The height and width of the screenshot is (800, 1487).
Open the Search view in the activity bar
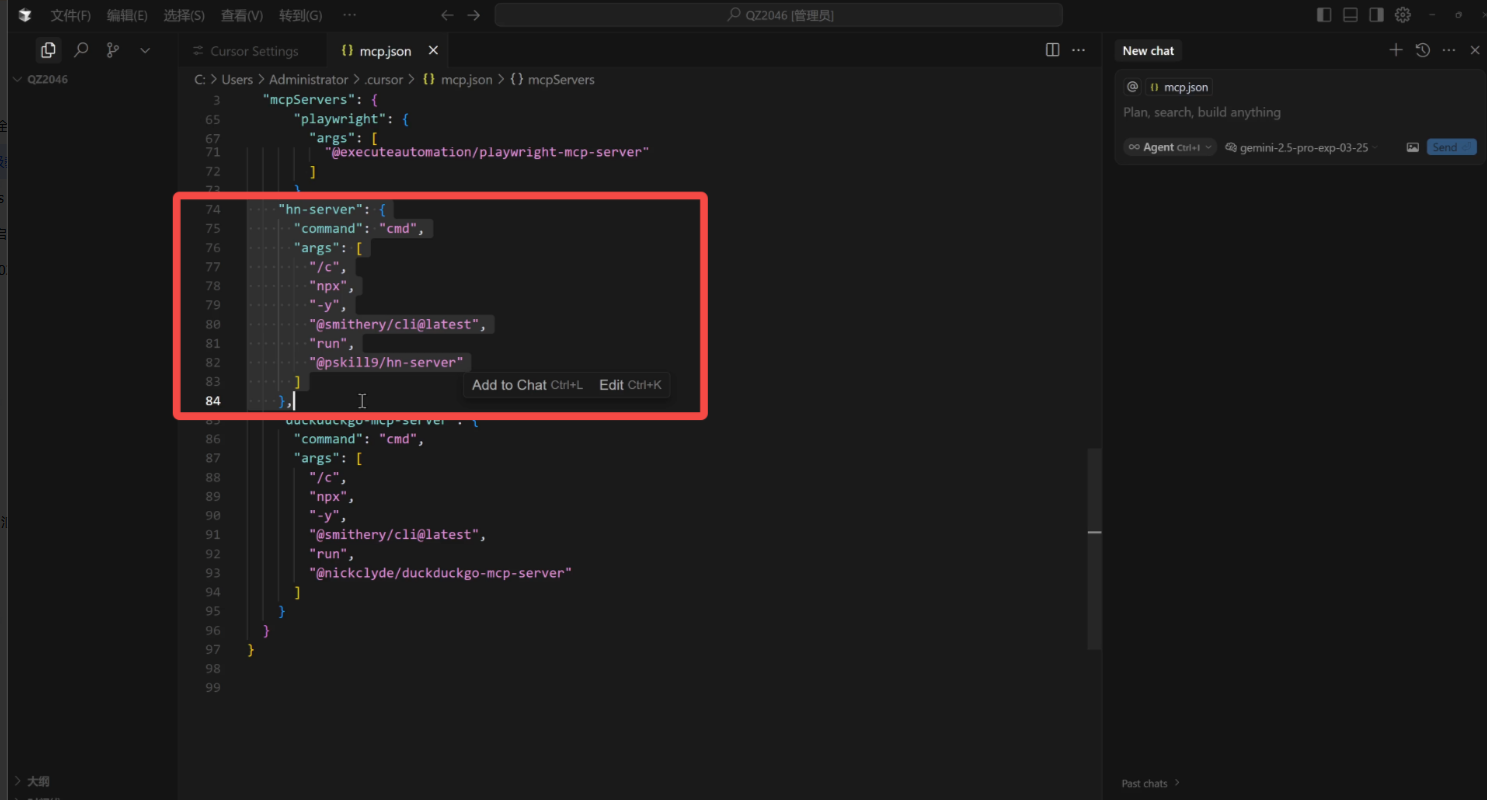point(81,49)
